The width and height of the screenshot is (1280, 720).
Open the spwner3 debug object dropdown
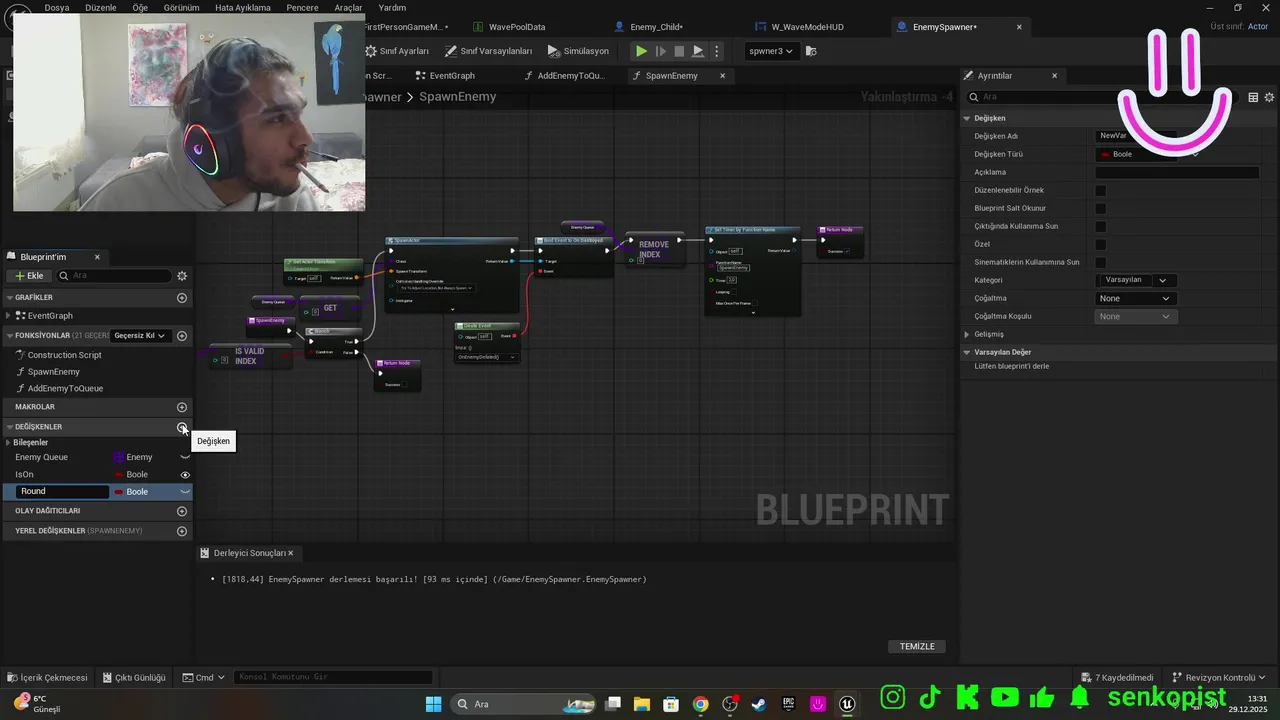(x=770, y=51)
